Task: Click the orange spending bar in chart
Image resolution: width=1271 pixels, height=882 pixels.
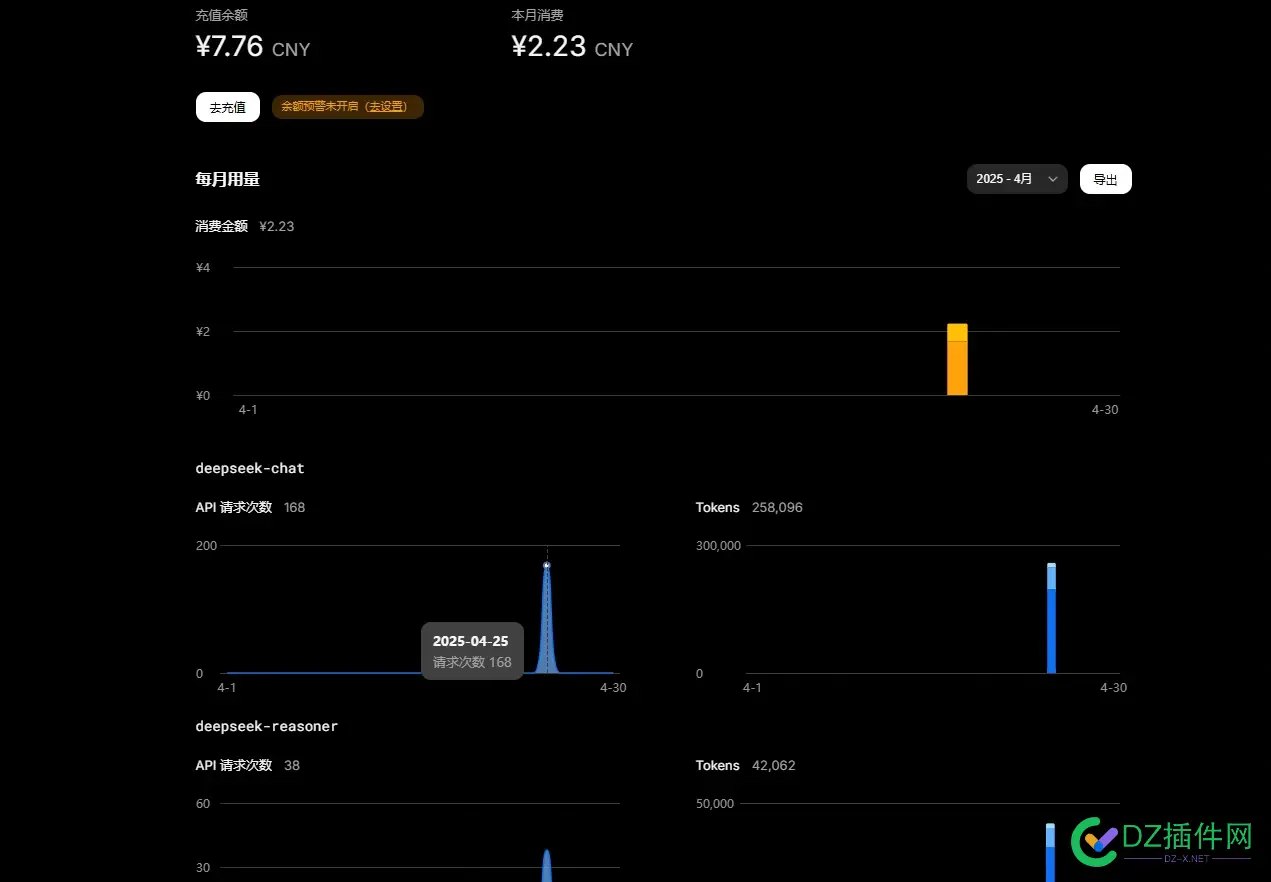Action: coord(957,360)
